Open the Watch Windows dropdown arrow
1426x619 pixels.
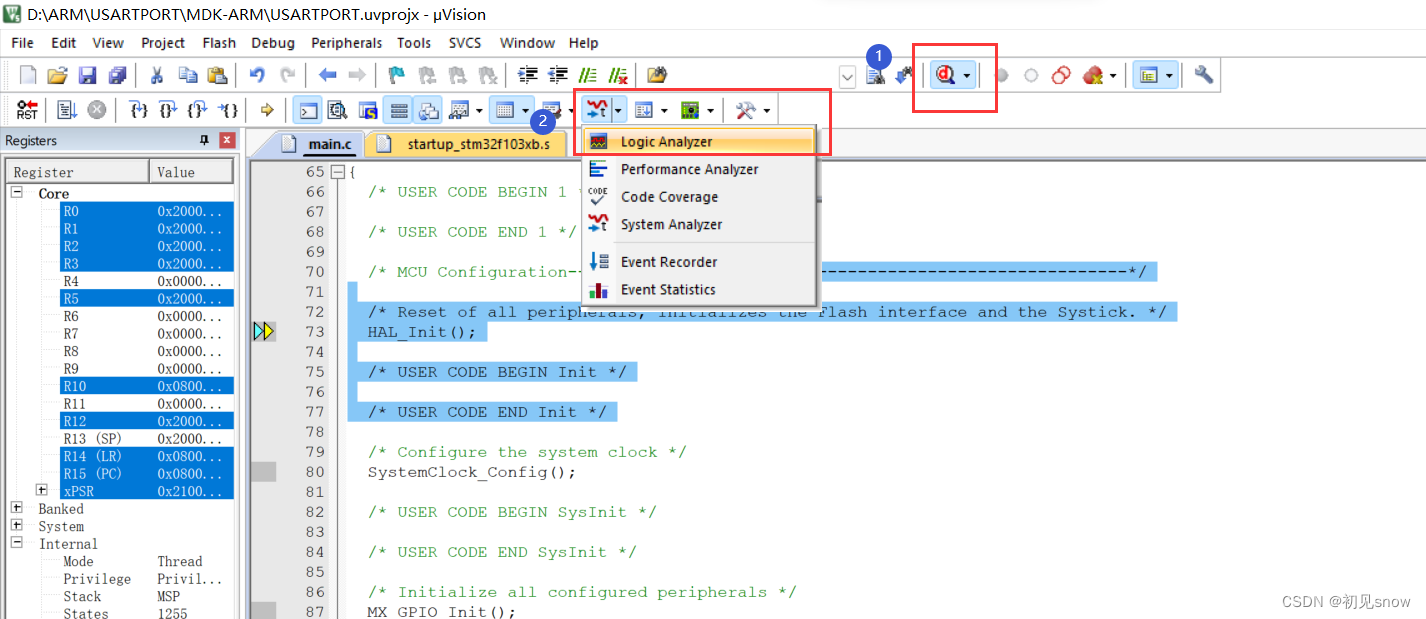(x=480, y=110)
